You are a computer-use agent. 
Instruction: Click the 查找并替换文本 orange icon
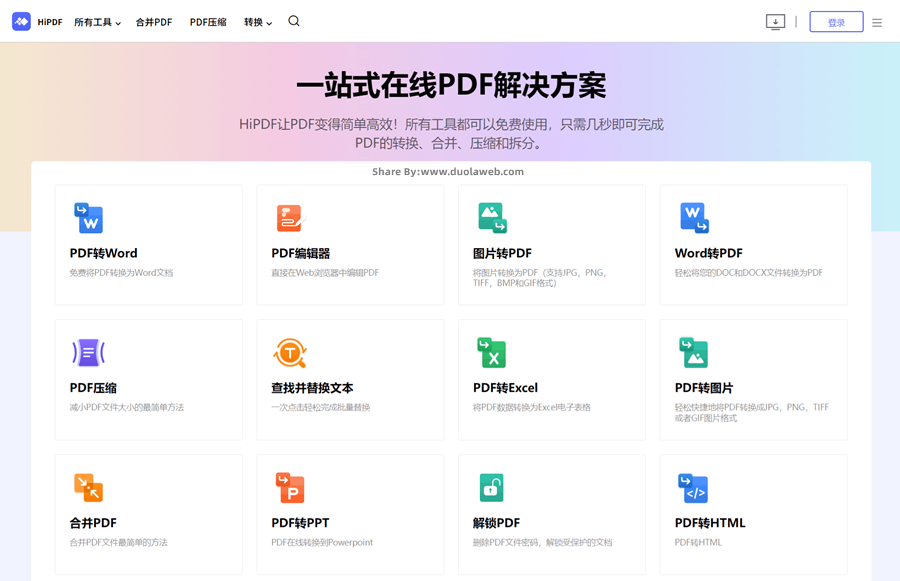tap(290, 353)
